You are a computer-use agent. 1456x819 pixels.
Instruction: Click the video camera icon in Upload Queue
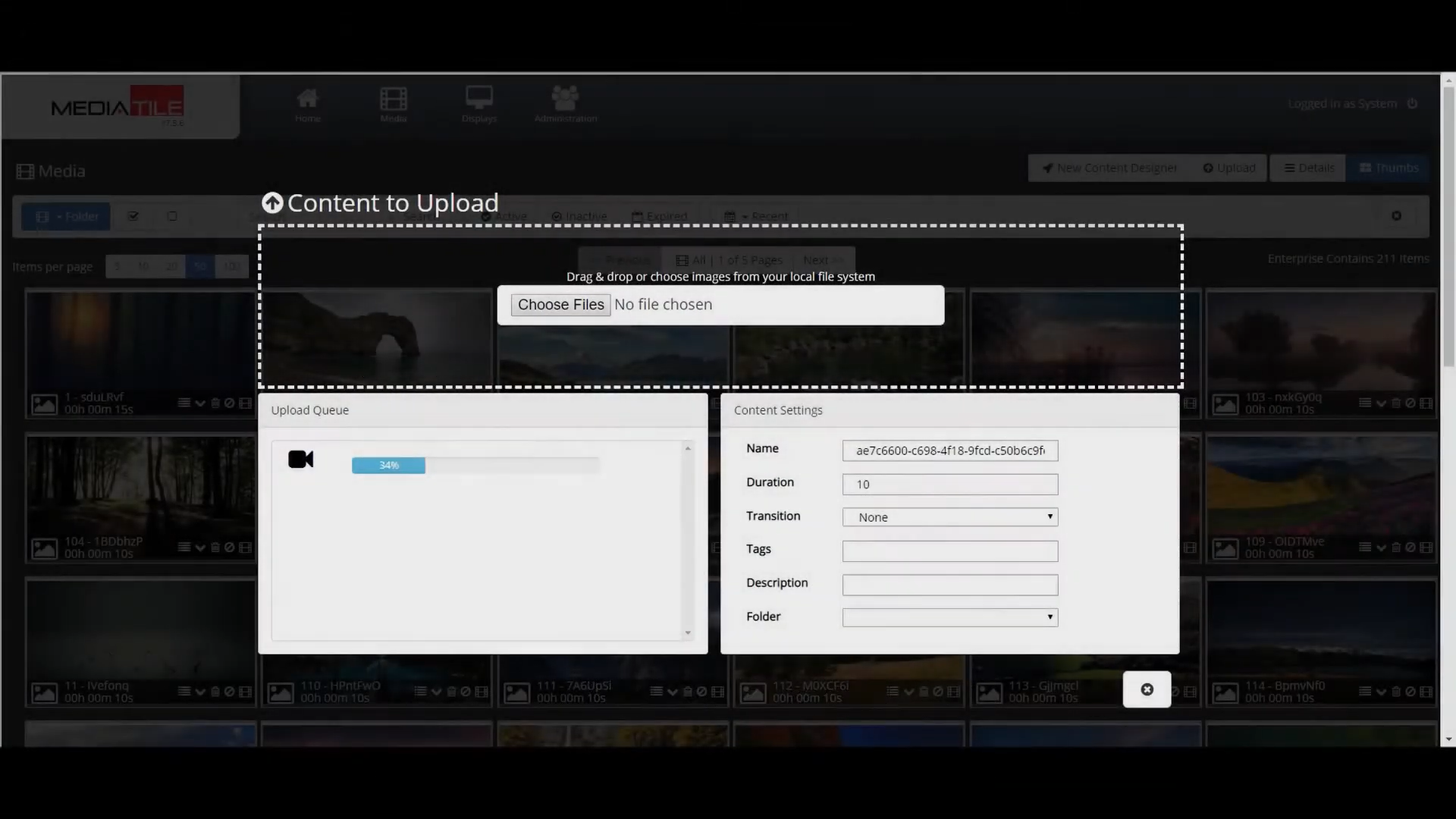click(300, 460)
